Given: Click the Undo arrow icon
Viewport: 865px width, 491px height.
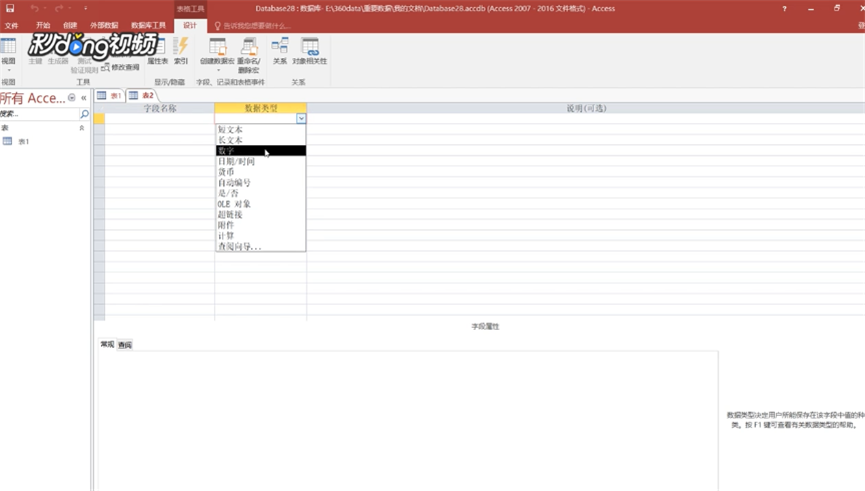Looking at the screenshot, I should coord(34,8).
